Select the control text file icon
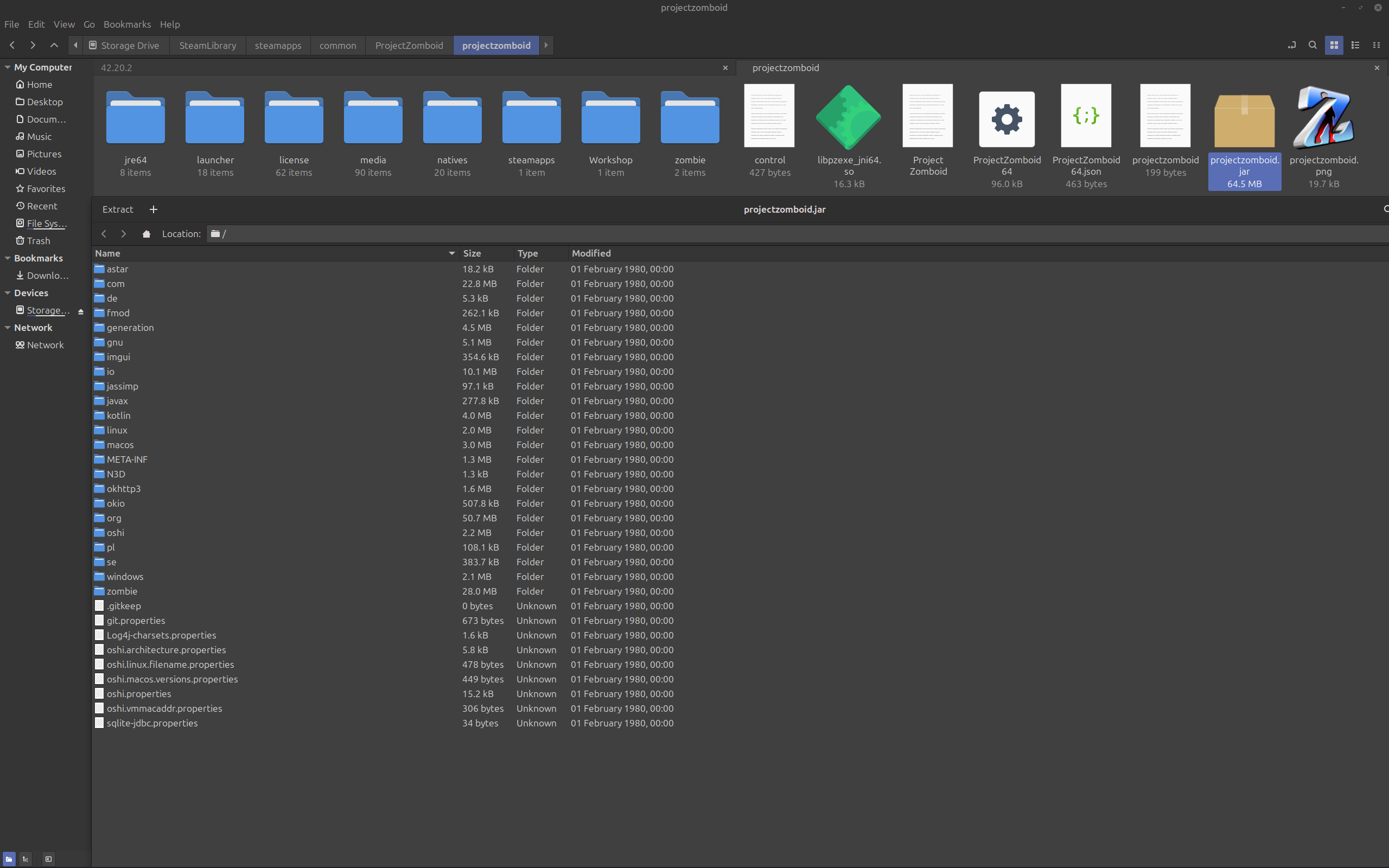Screen dimensions: 1389x868 point(769,116)
